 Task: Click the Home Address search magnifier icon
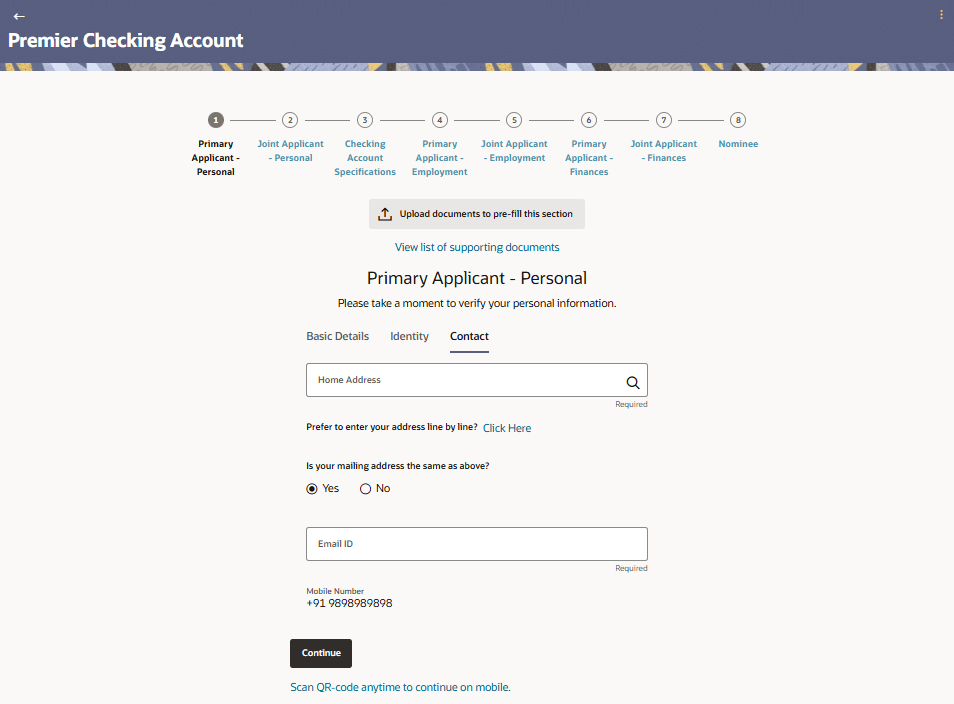633,382
